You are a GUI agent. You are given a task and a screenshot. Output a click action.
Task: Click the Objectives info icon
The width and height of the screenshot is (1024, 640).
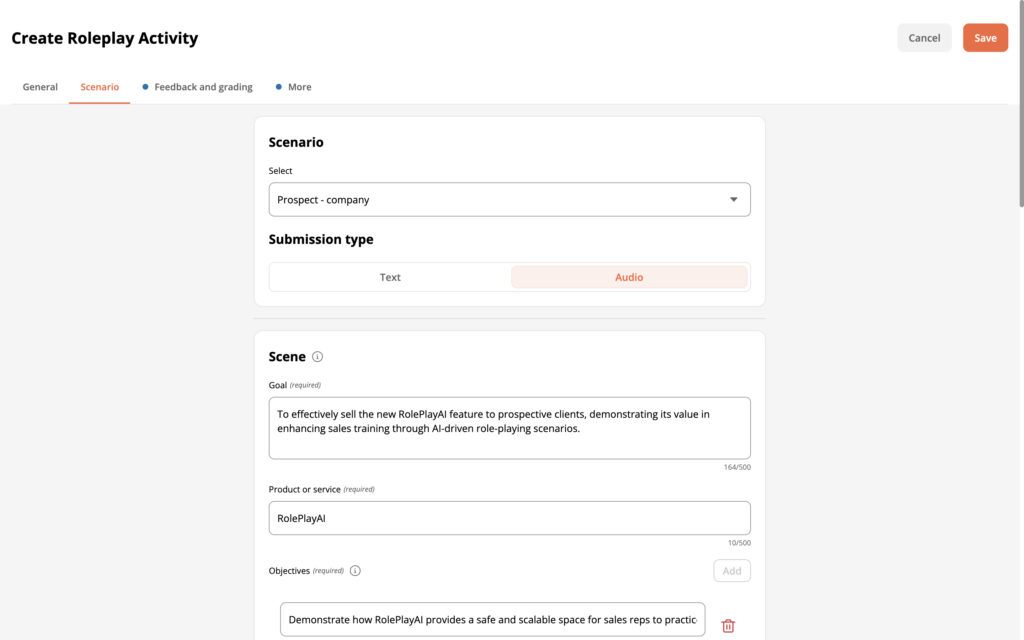pyautogui.click(x=355, y=571)
